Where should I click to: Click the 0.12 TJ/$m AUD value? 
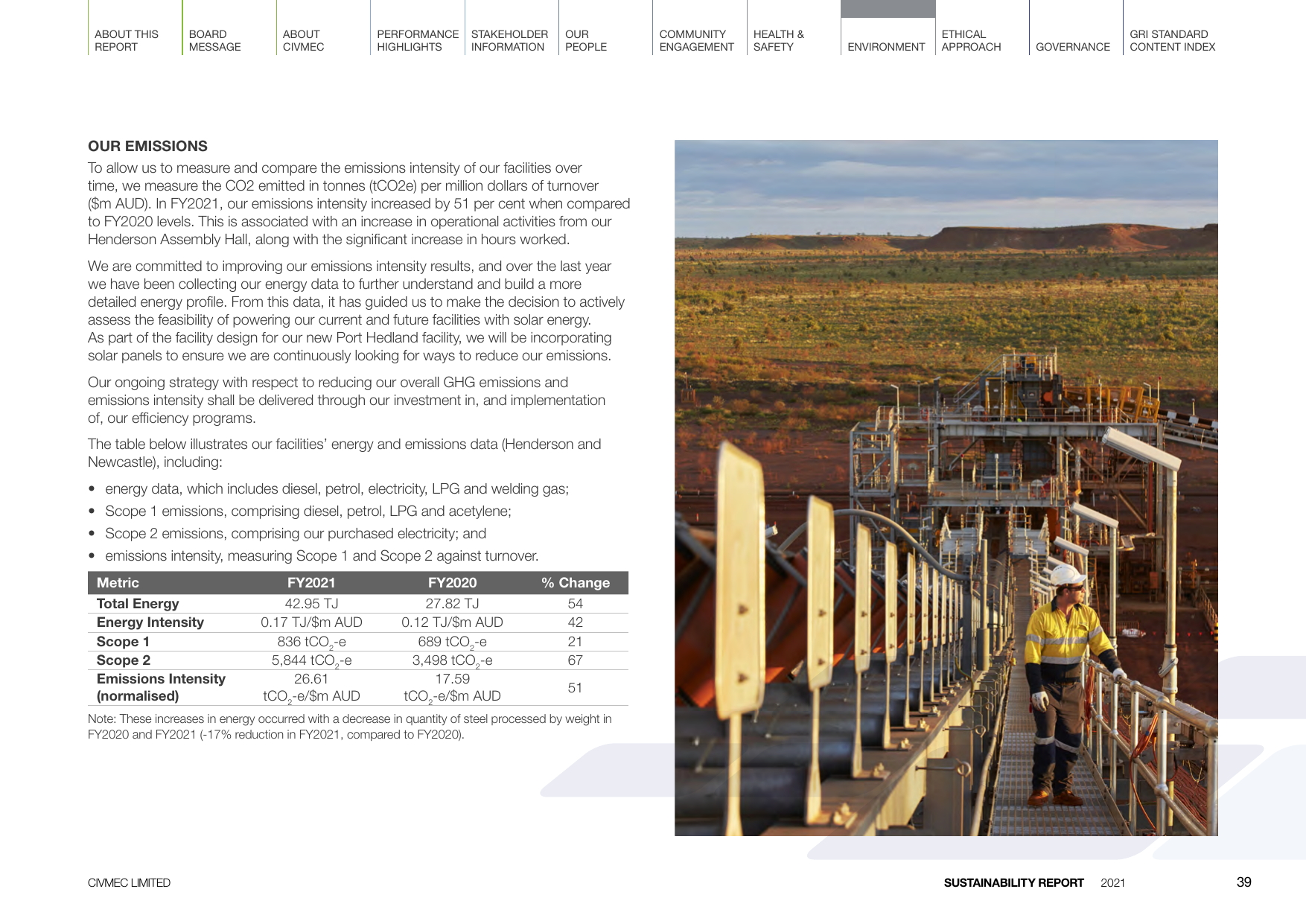[452, 622]
